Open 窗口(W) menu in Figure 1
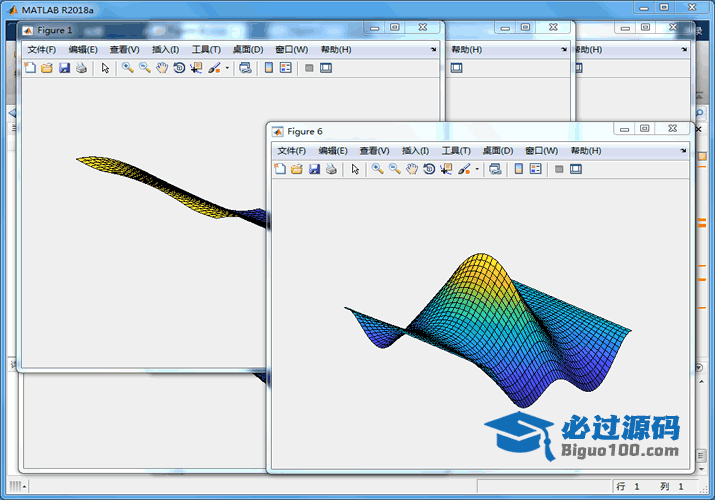This screenshot has width=715, height=500. click(292, 50)
